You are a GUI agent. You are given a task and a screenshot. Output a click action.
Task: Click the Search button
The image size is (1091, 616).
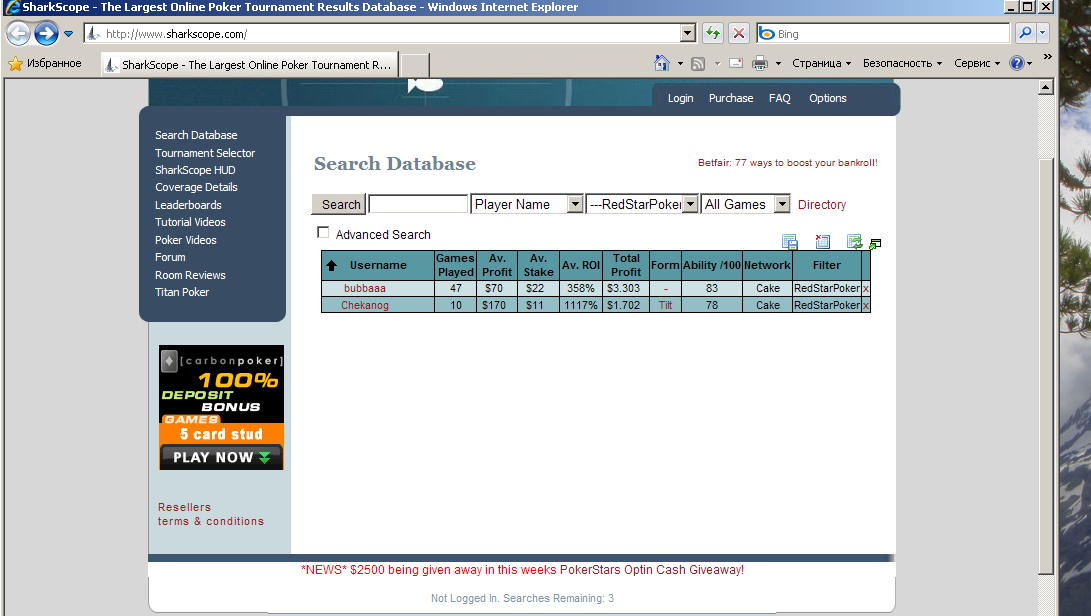pyautogui.click(x=339, y=205)
